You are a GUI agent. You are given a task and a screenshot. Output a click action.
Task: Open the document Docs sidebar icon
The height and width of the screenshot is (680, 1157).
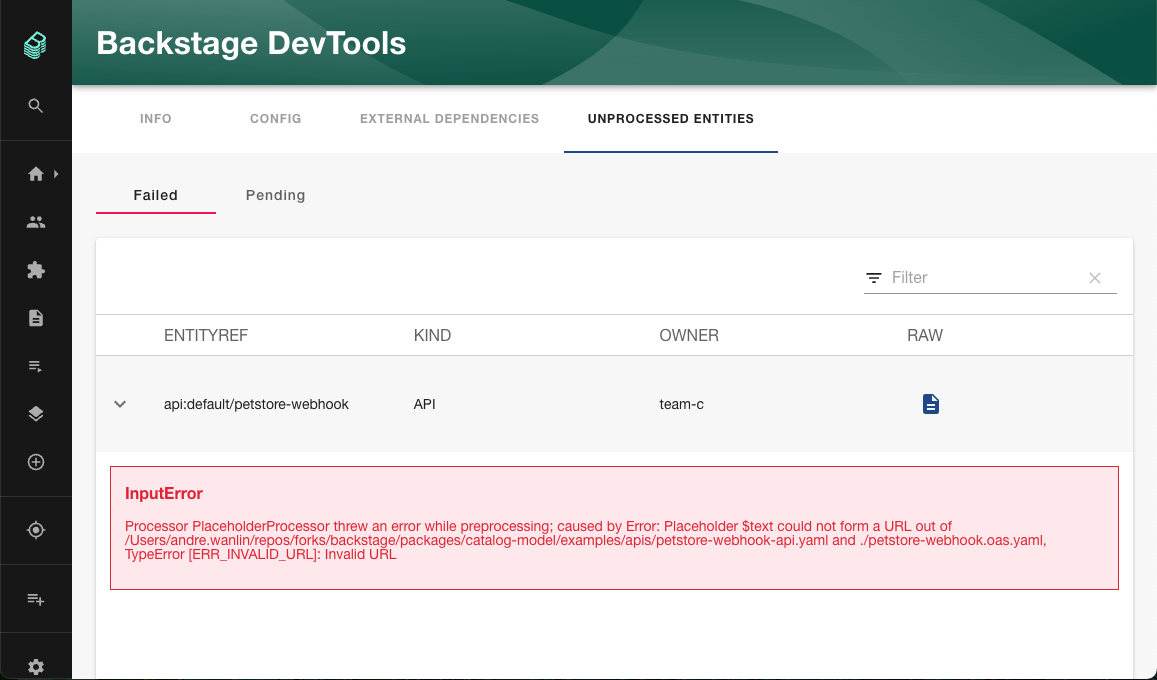(x=35, y=318)
